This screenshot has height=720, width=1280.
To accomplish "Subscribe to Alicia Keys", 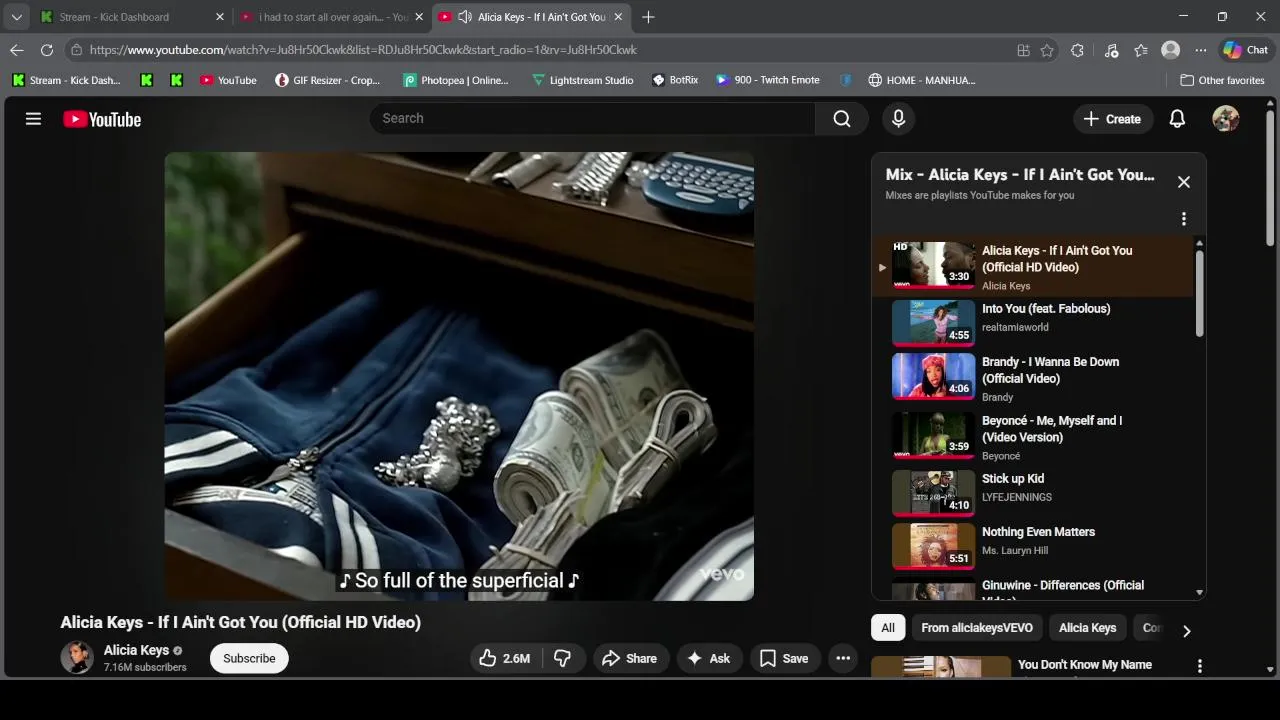I will pos(249,658).
